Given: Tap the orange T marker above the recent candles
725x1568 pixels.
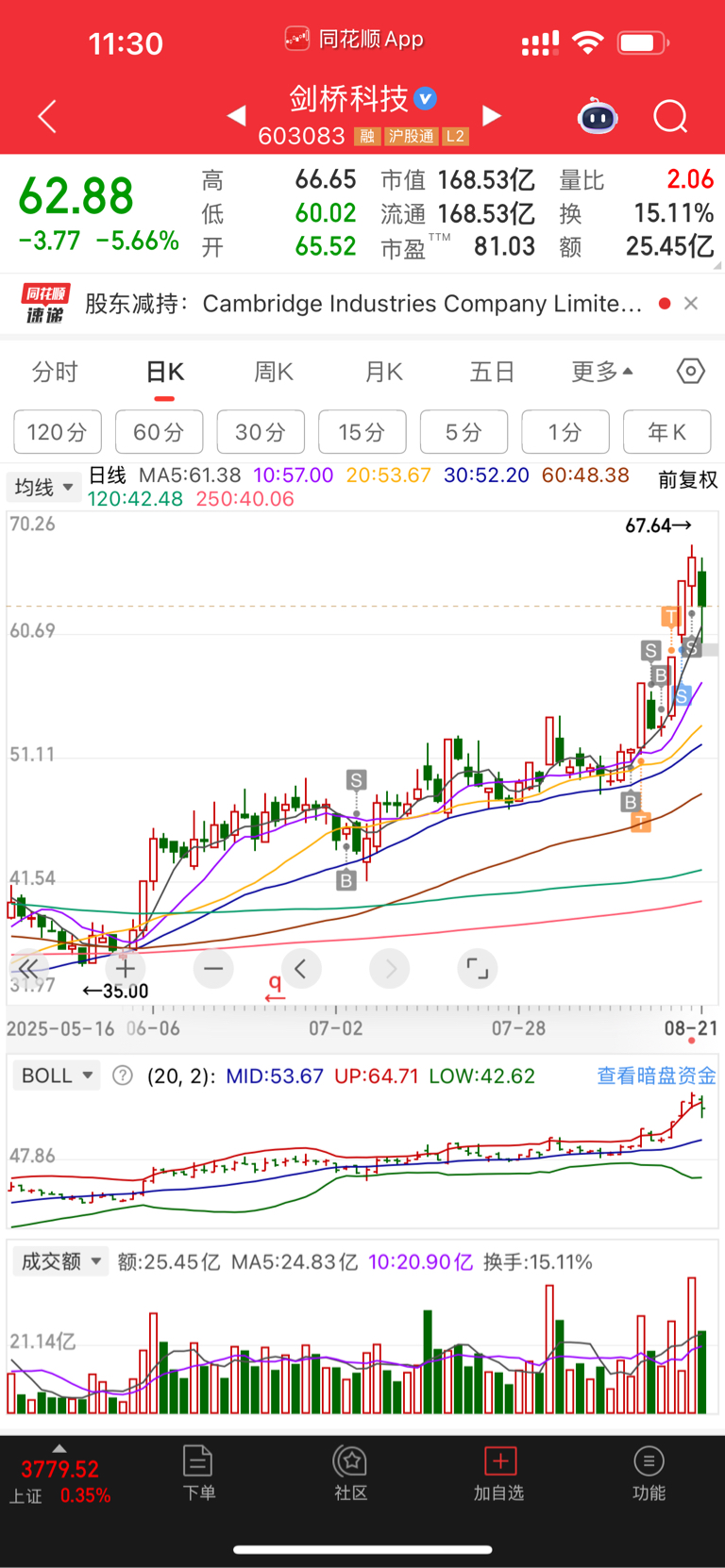Looking at the screenshot, I should [670, 617].
